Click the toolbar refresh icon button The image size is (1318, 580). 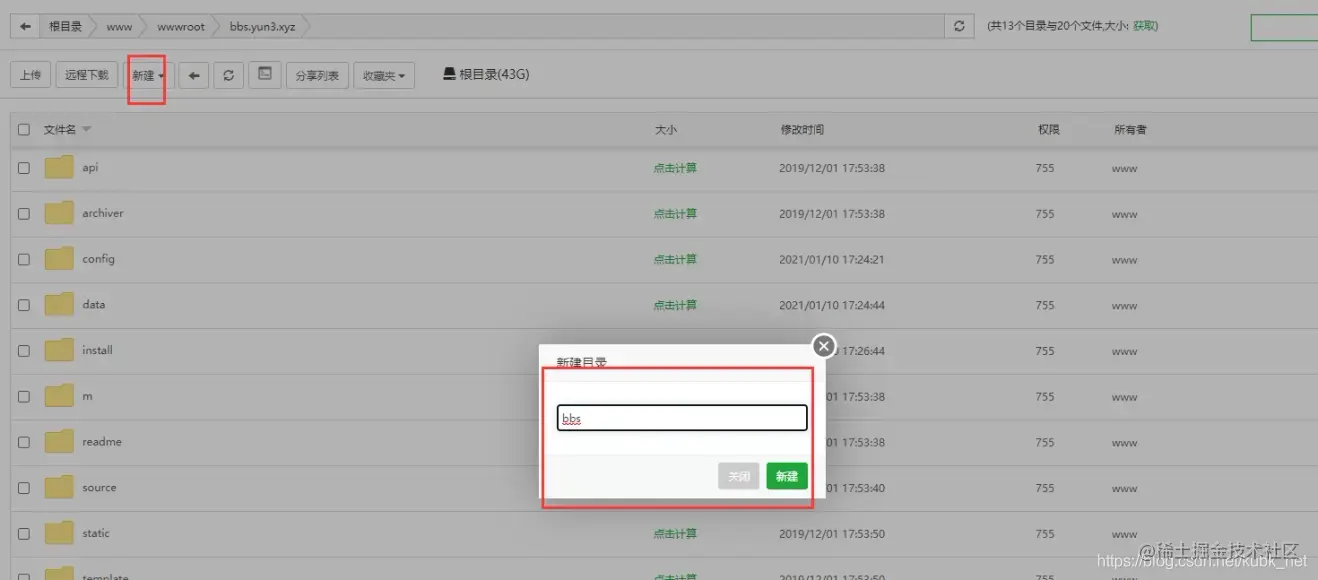(229, 75)
